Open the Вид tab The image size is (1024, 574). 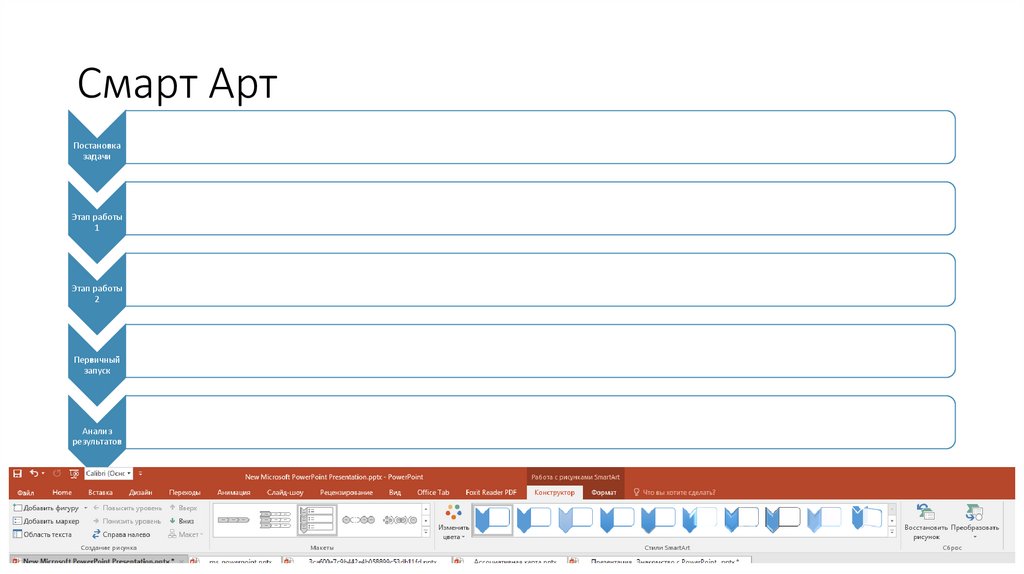[x=395, y=492]
